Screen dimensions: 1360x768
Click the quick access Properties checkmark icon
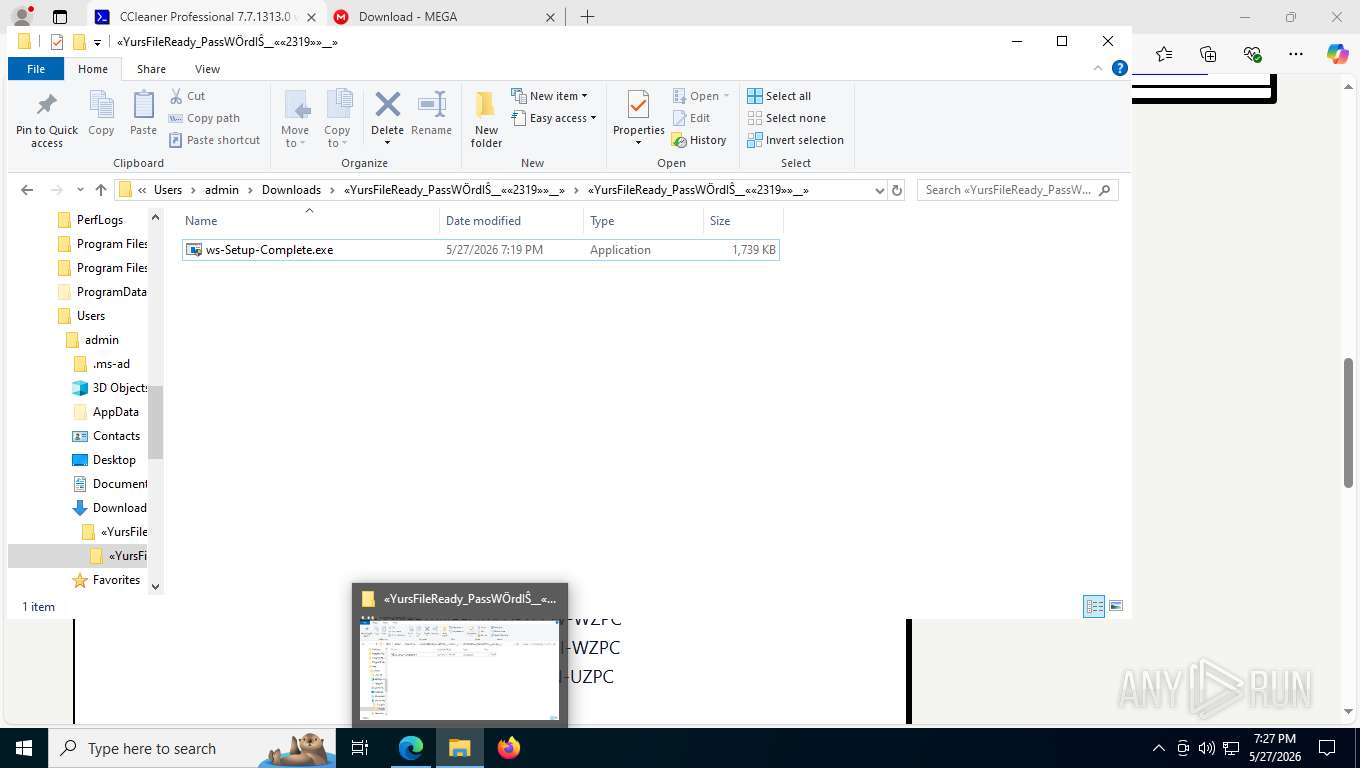pyautogui.click(x=56, y=42)
